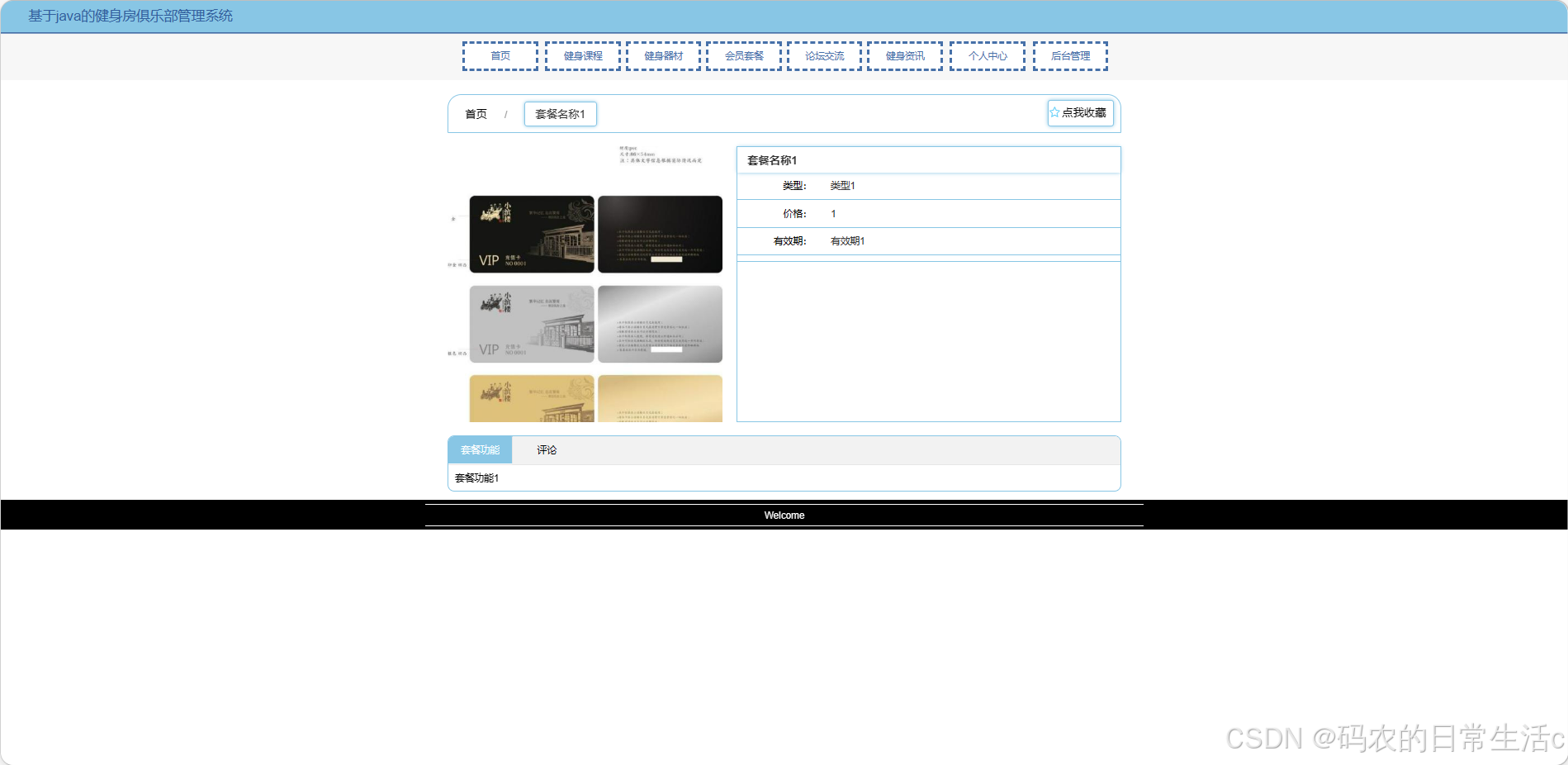Click the gold VIP card front image
1568x765 pixels.
[532, 398]
